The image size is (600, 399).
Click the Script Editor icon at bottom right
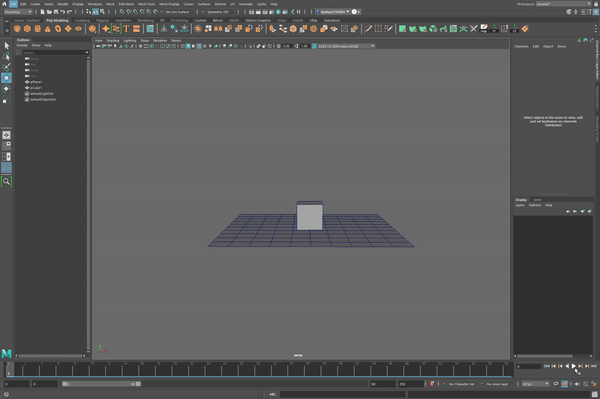(594, 394)
